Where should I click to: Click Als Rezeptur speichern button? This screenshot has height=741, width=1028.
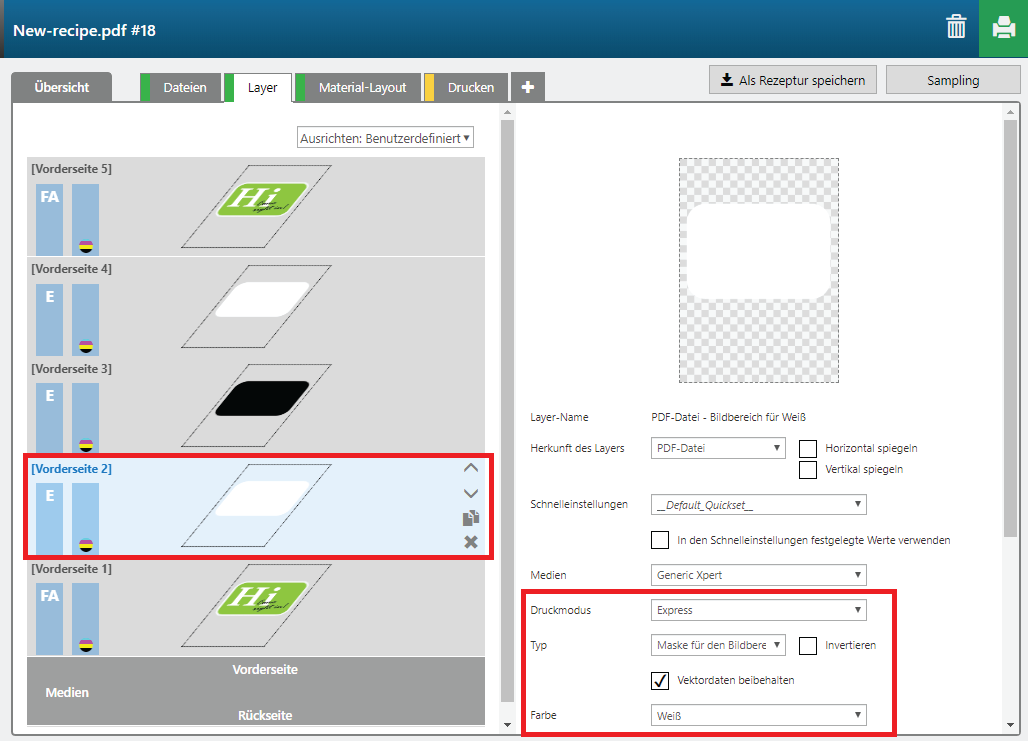pyautogui.click(x=792, y=80)
